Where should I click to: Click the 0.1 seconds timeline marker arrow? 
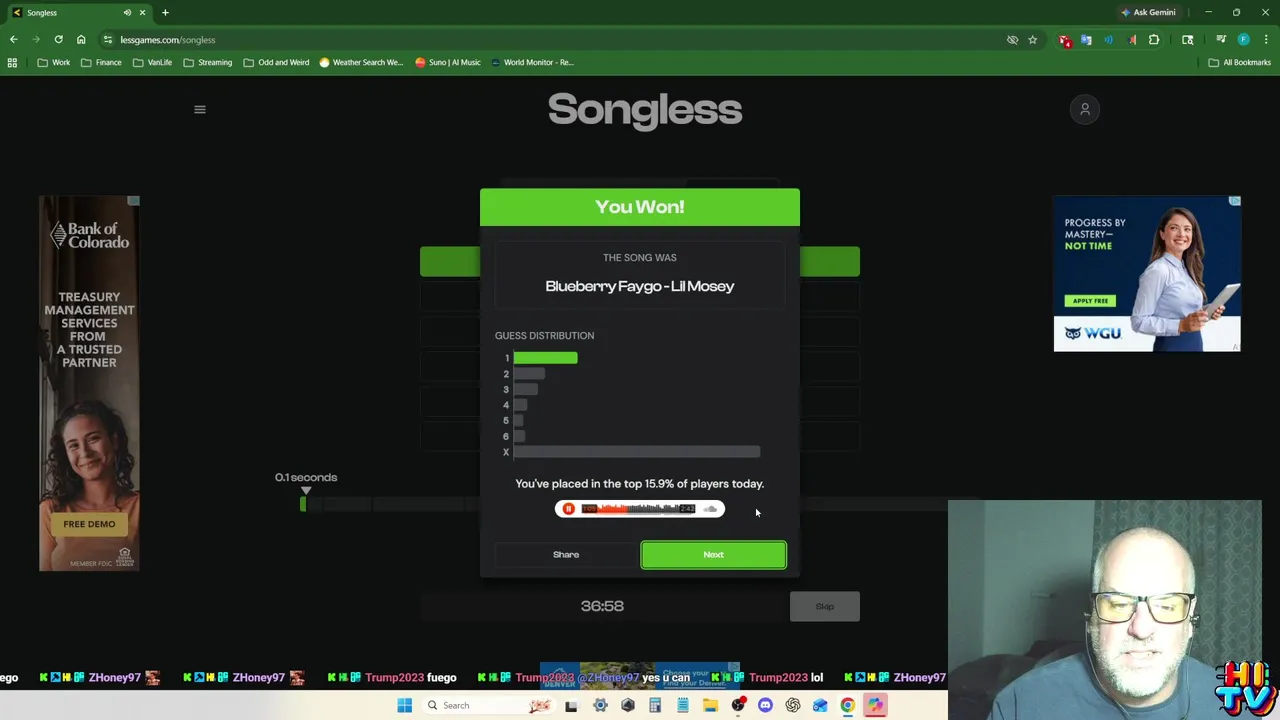(x=306, y=490)
